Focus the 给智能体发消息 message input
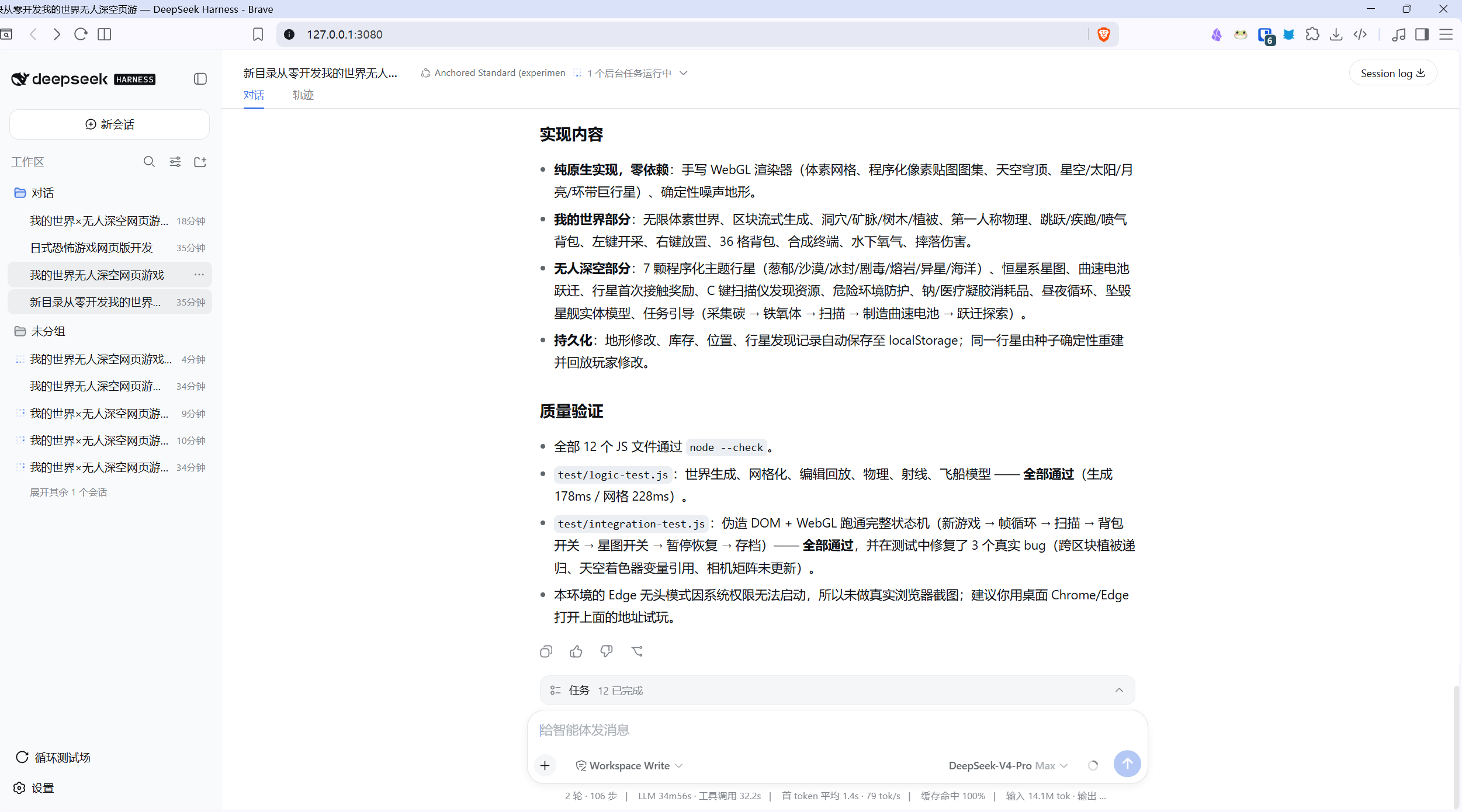This screenshot has height=812, width=1462. coord(837,730)
